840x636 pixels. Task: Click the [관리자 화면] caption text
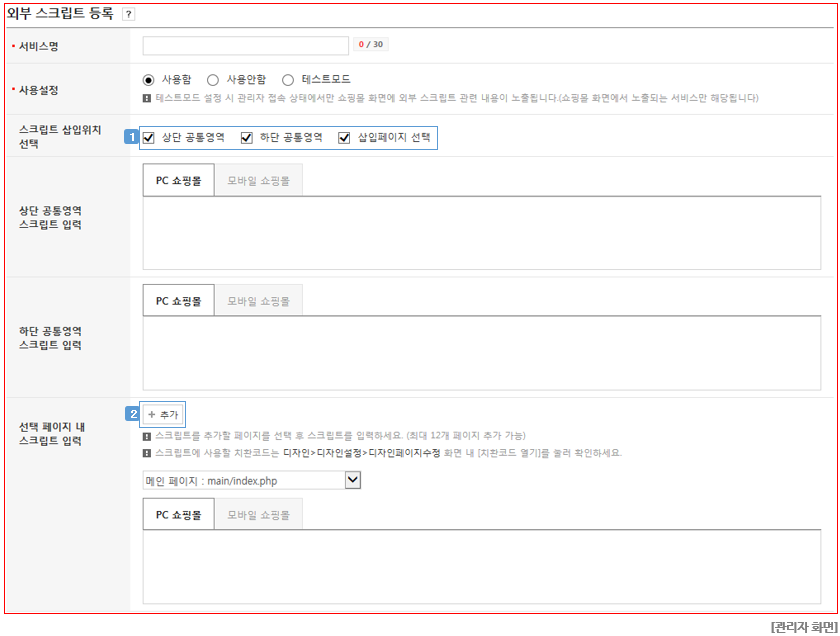[x=804, y=626]
